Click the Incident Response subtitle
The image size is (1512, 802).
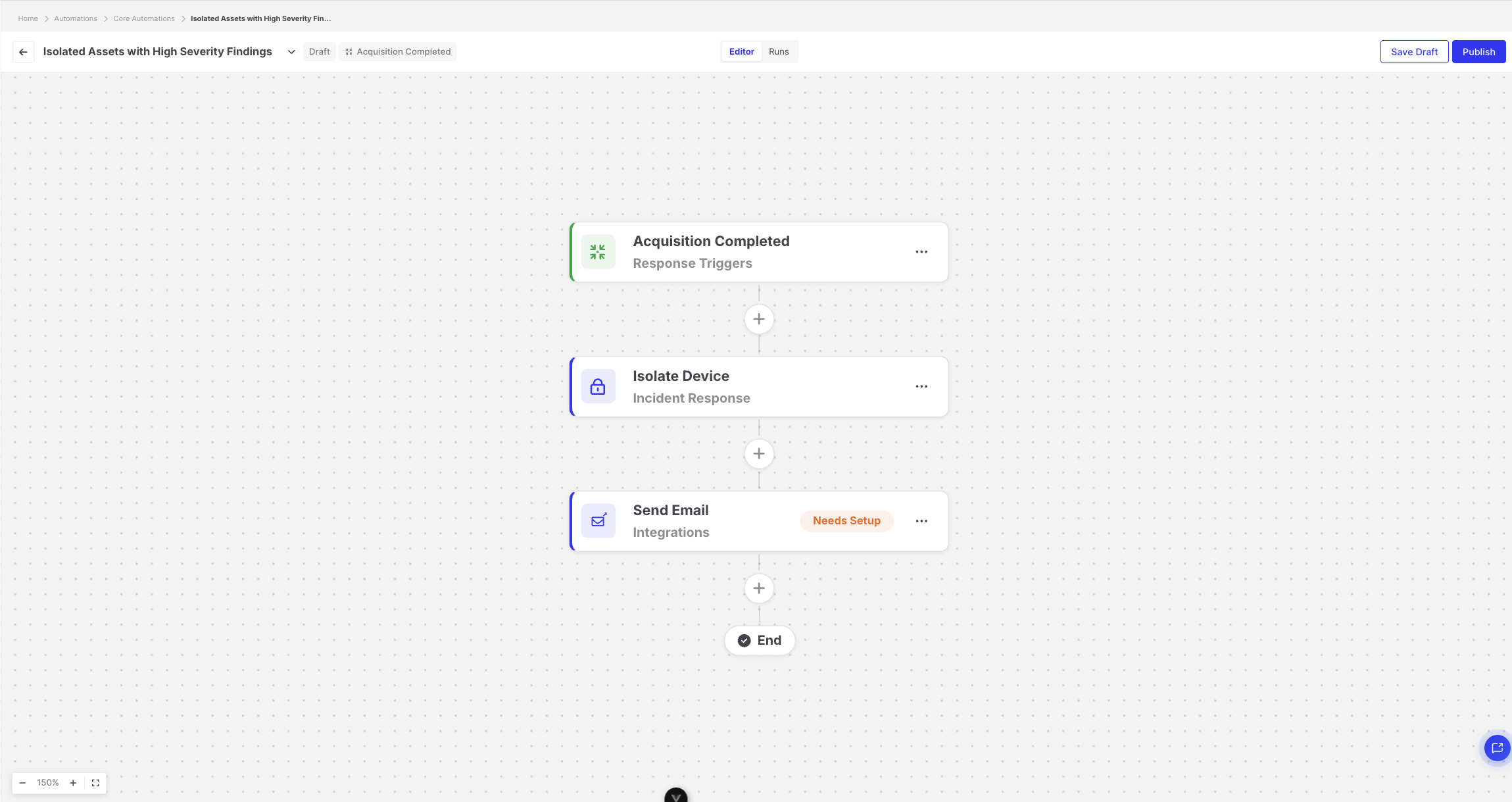691,399
